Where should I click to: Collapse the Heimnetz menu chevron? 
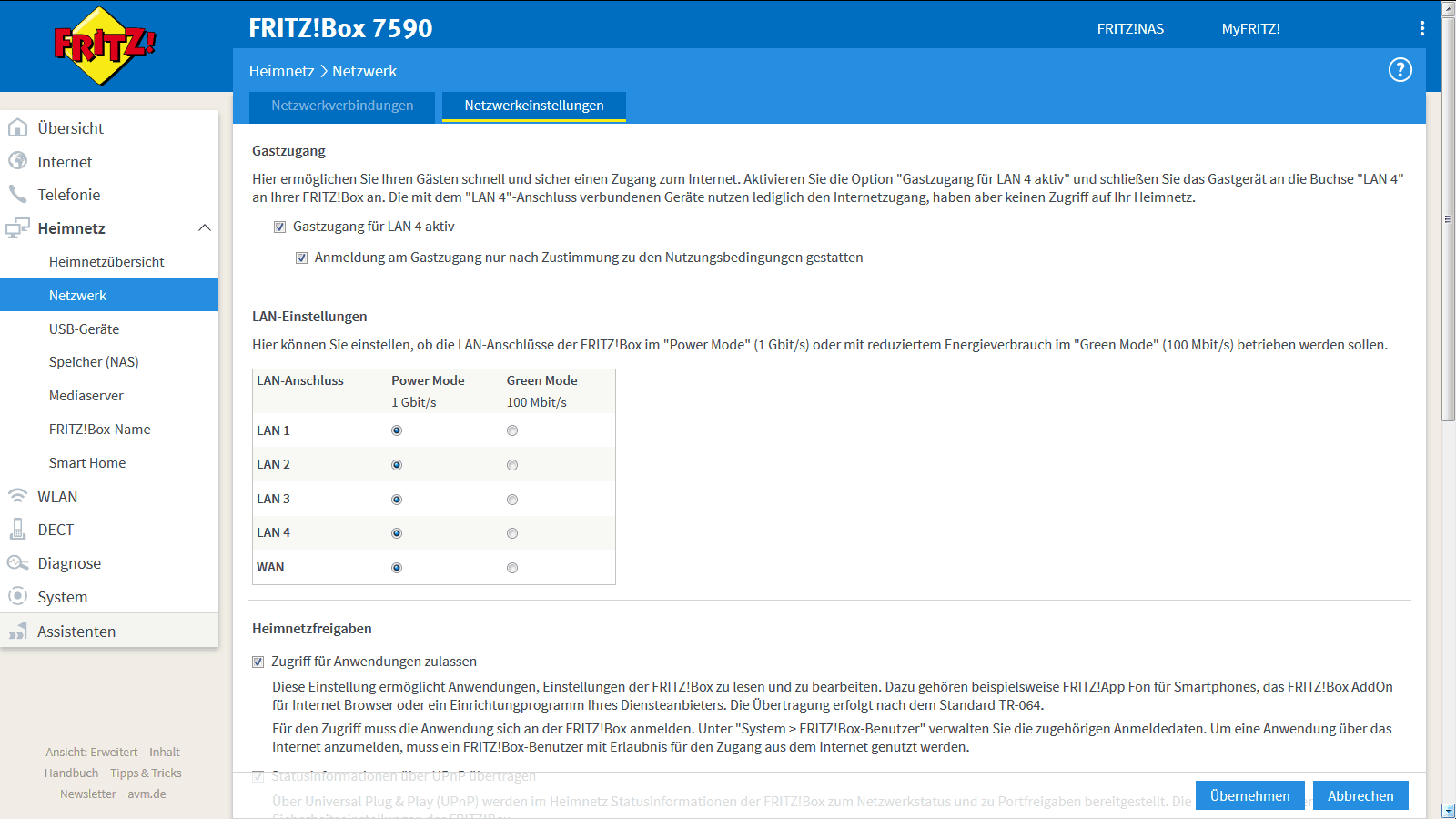(x=205, y=227)
